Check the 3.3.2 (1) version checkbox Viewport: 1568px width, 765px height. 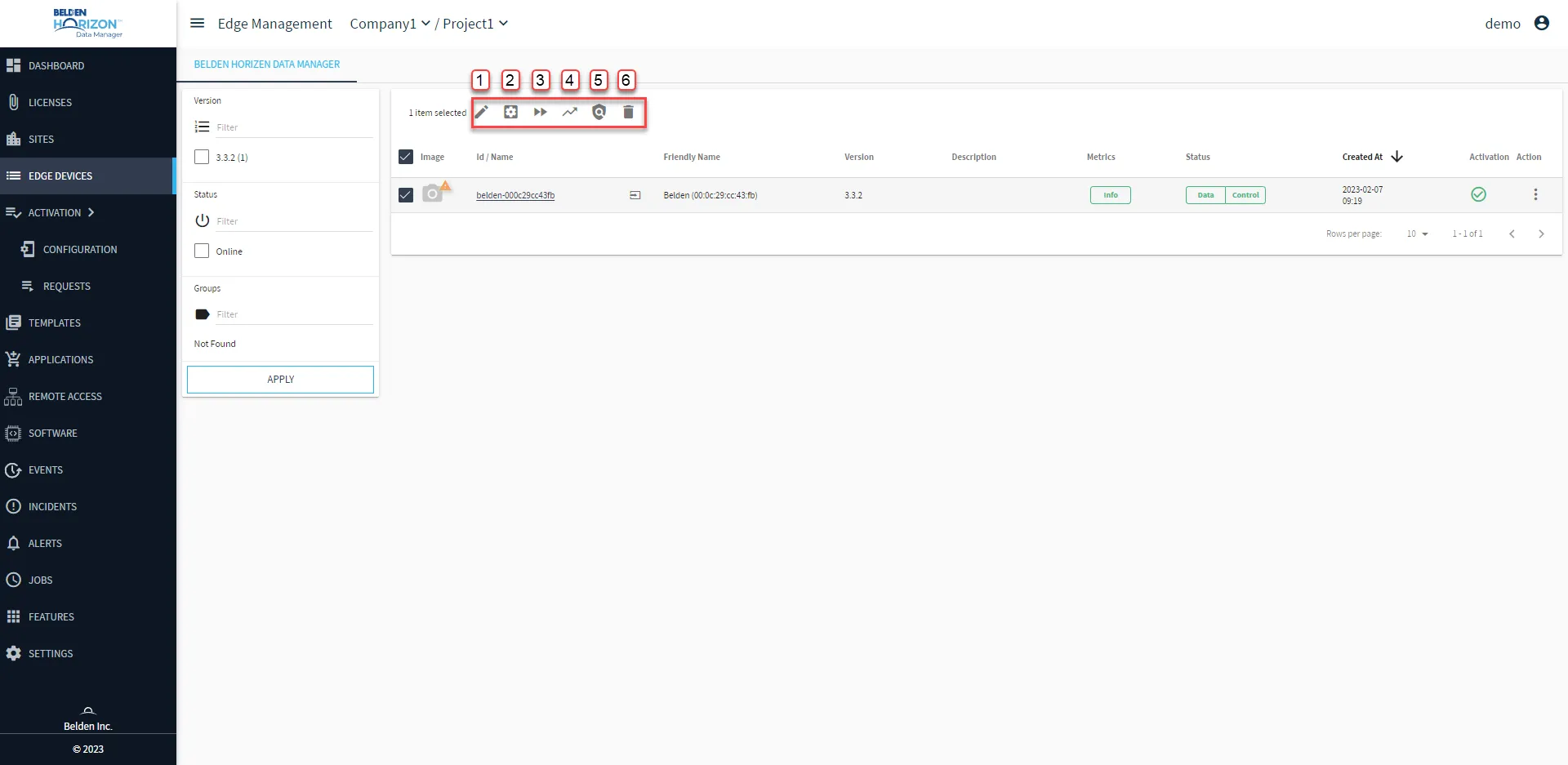click(202, 157)
